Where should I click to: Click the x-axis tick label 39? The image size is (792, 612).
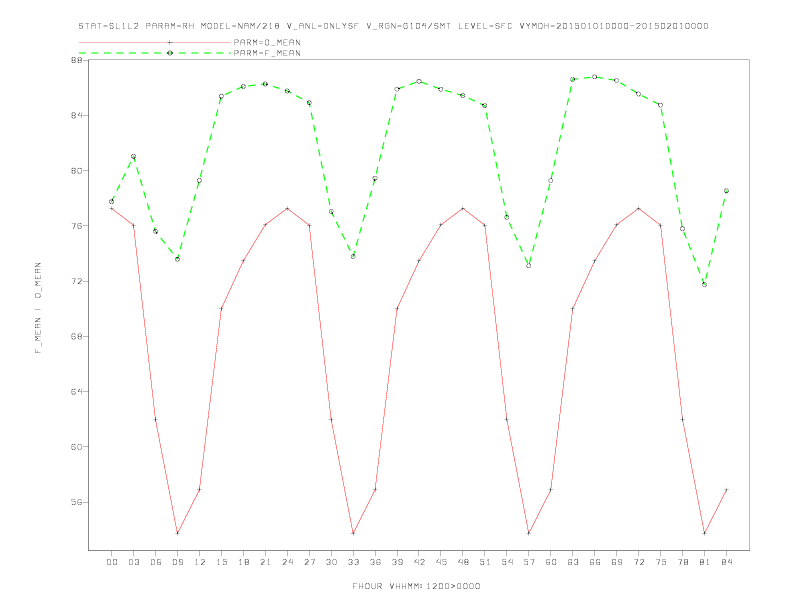tap(397, 562)
